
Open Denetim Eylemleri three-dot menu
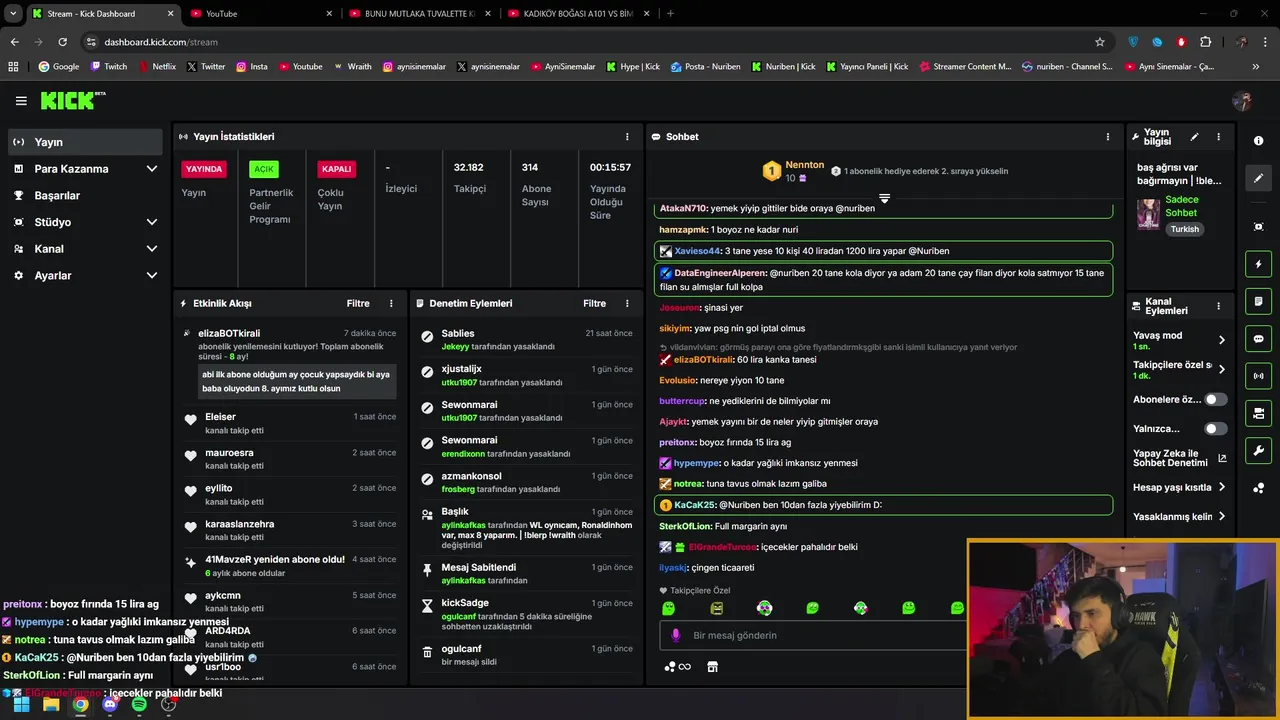[627, 303]
